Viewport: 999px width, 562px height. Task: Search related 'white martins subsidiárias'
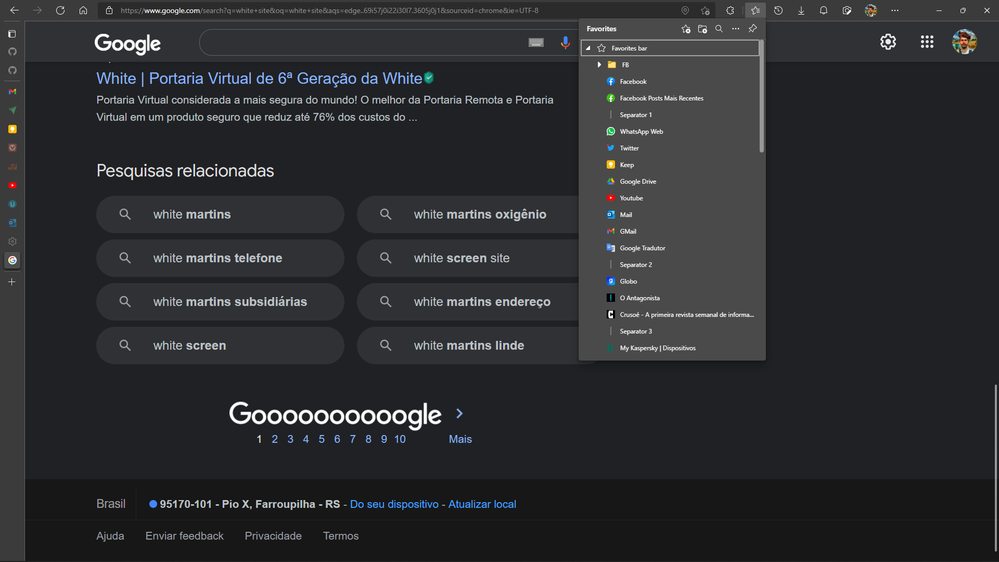[x=220, y=302]
